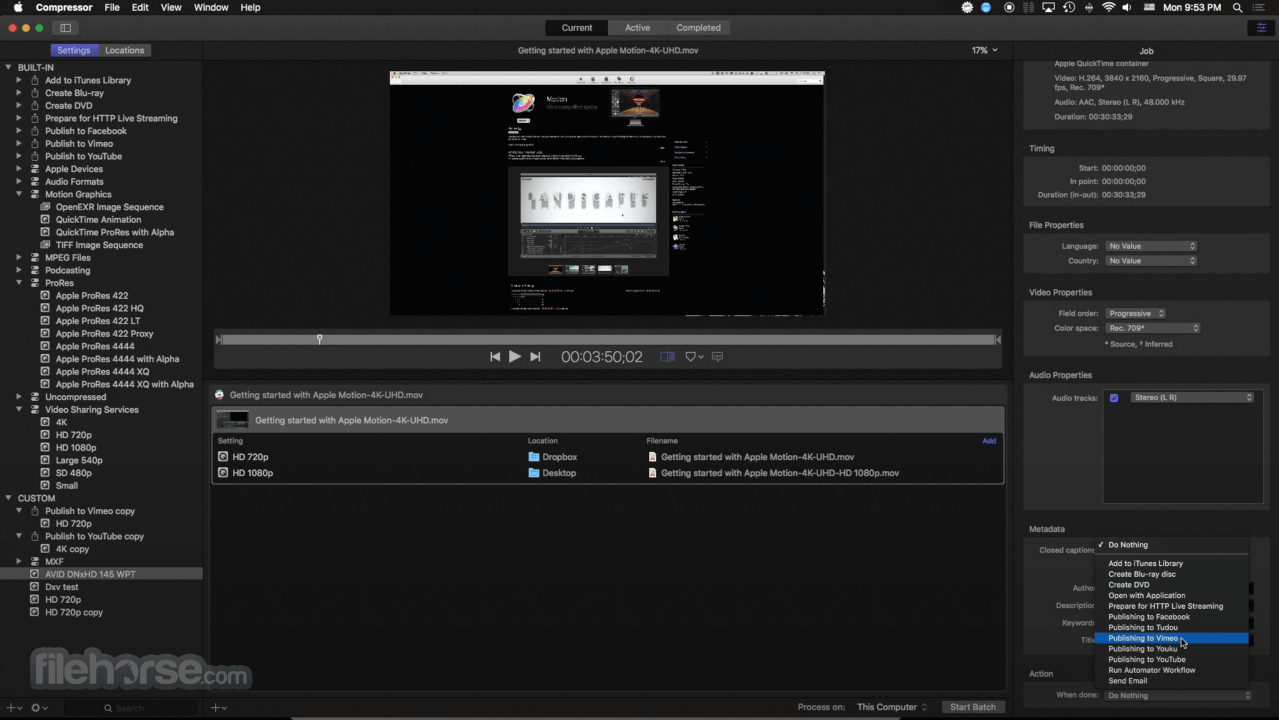Click the Apple Devices group icon
This screenshot has width=1279, height=720.
(x=35, y=169)
